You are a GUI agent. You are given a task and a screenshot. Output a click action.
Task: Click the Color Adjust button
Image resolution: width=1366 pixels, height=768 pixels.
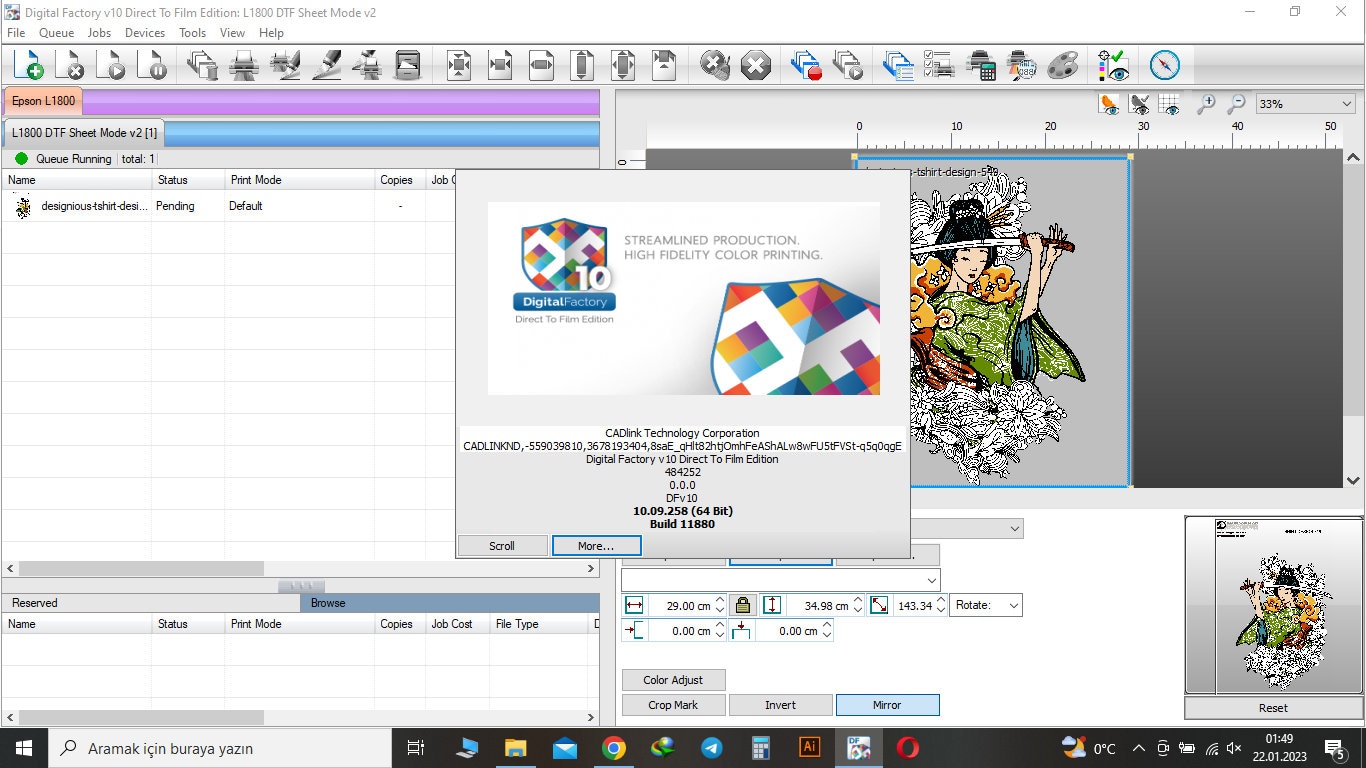click(x=673, y=680)
